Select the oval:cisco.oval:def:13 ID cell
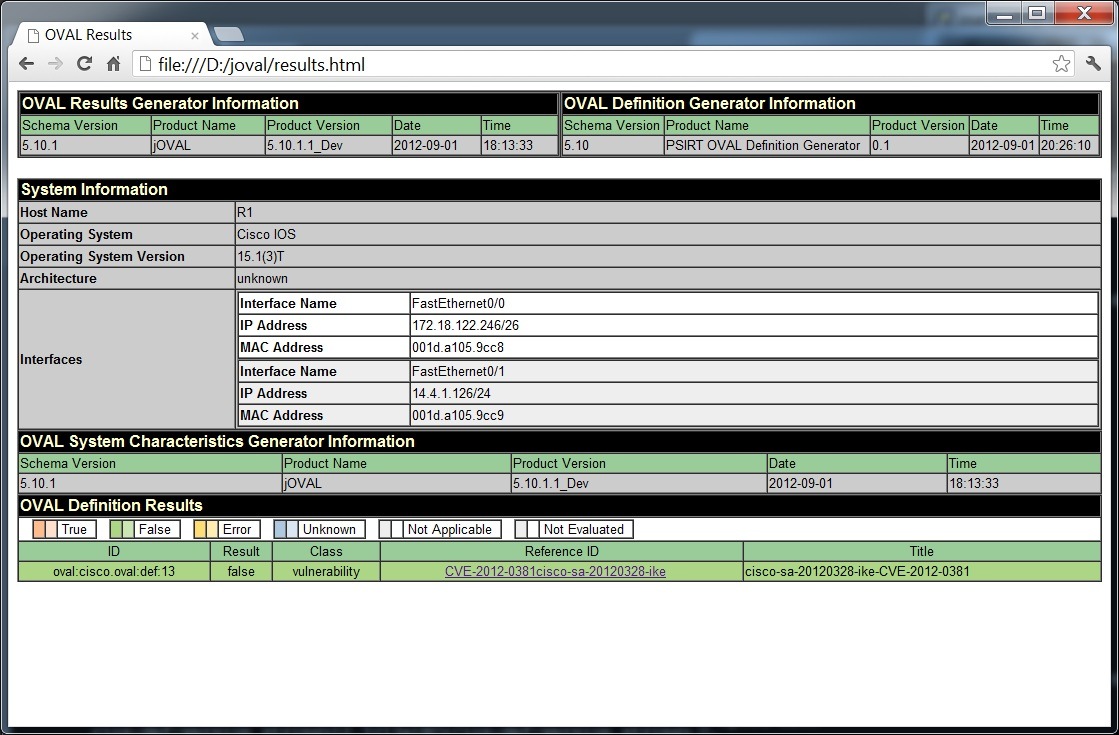 pyautogui.click(x=114, y=572)
